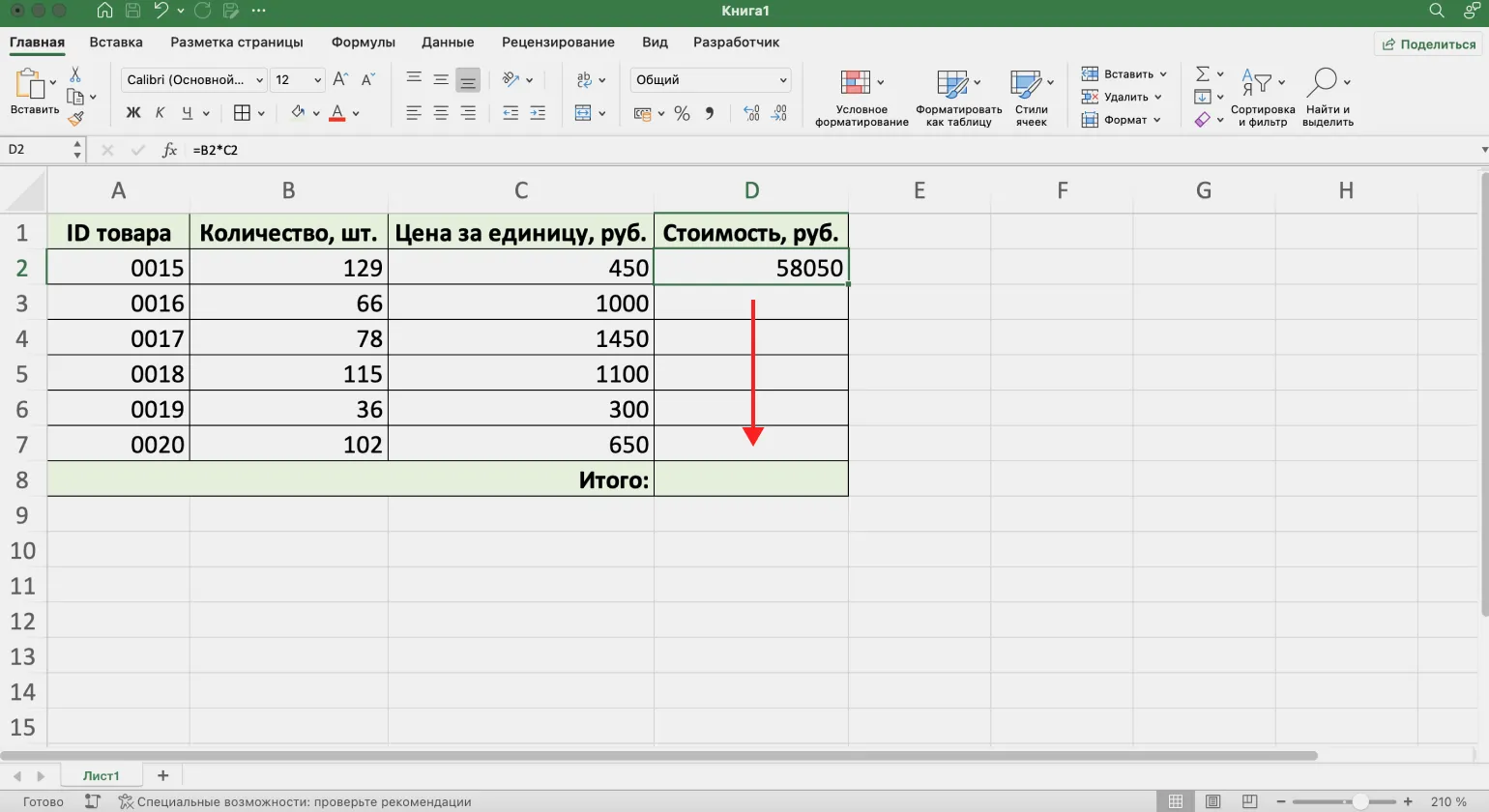Click the Insert Function fx icon
Image resolution: width=1489 pixels, height=812 pixels.
[x=169, y=150]
